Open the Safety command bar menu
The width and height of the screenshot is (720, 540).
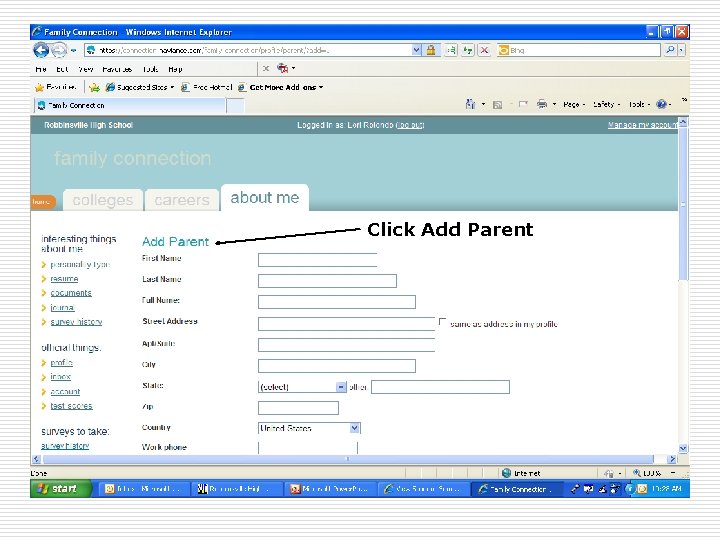tap(606, 105)
